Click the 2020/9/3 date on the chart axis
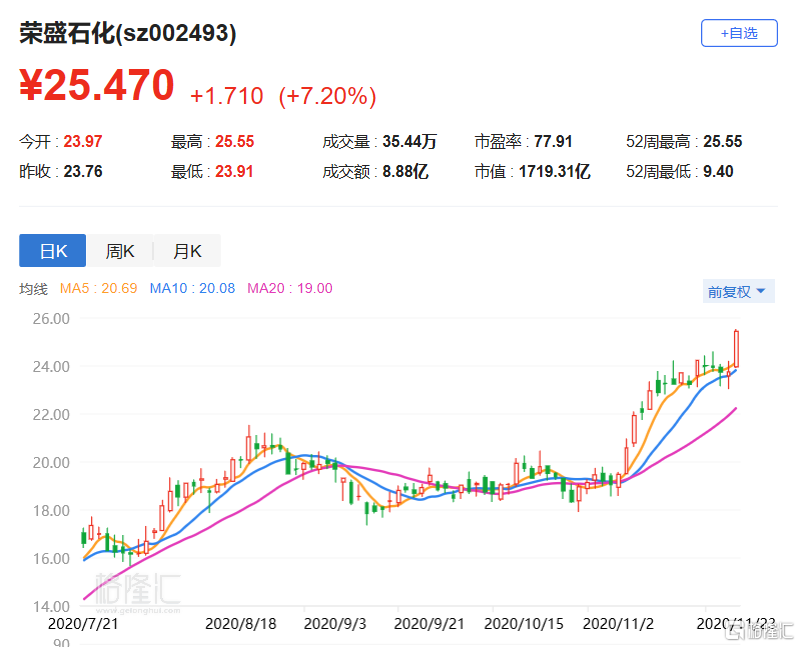The image size is (800, 647). click(x=335, y=624)
